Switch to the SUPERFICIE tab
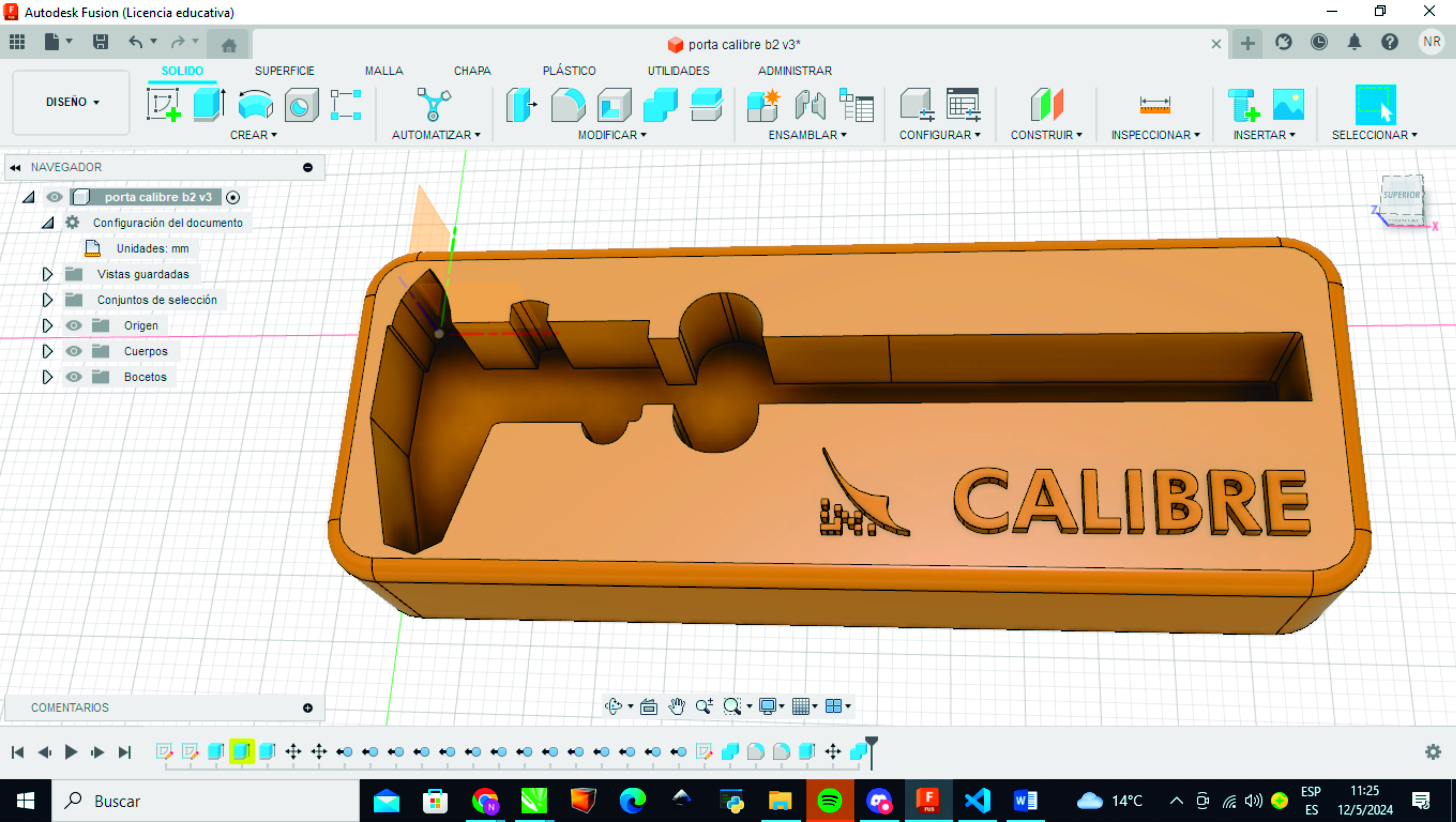This screenshot has height=822, width=1456. [284, 71]
